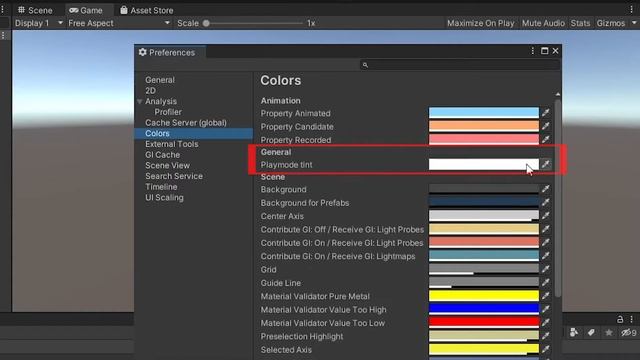Viewport: 640px width, 360px height.
Task: Open Cache Server (global) settings
Action: 186,122
